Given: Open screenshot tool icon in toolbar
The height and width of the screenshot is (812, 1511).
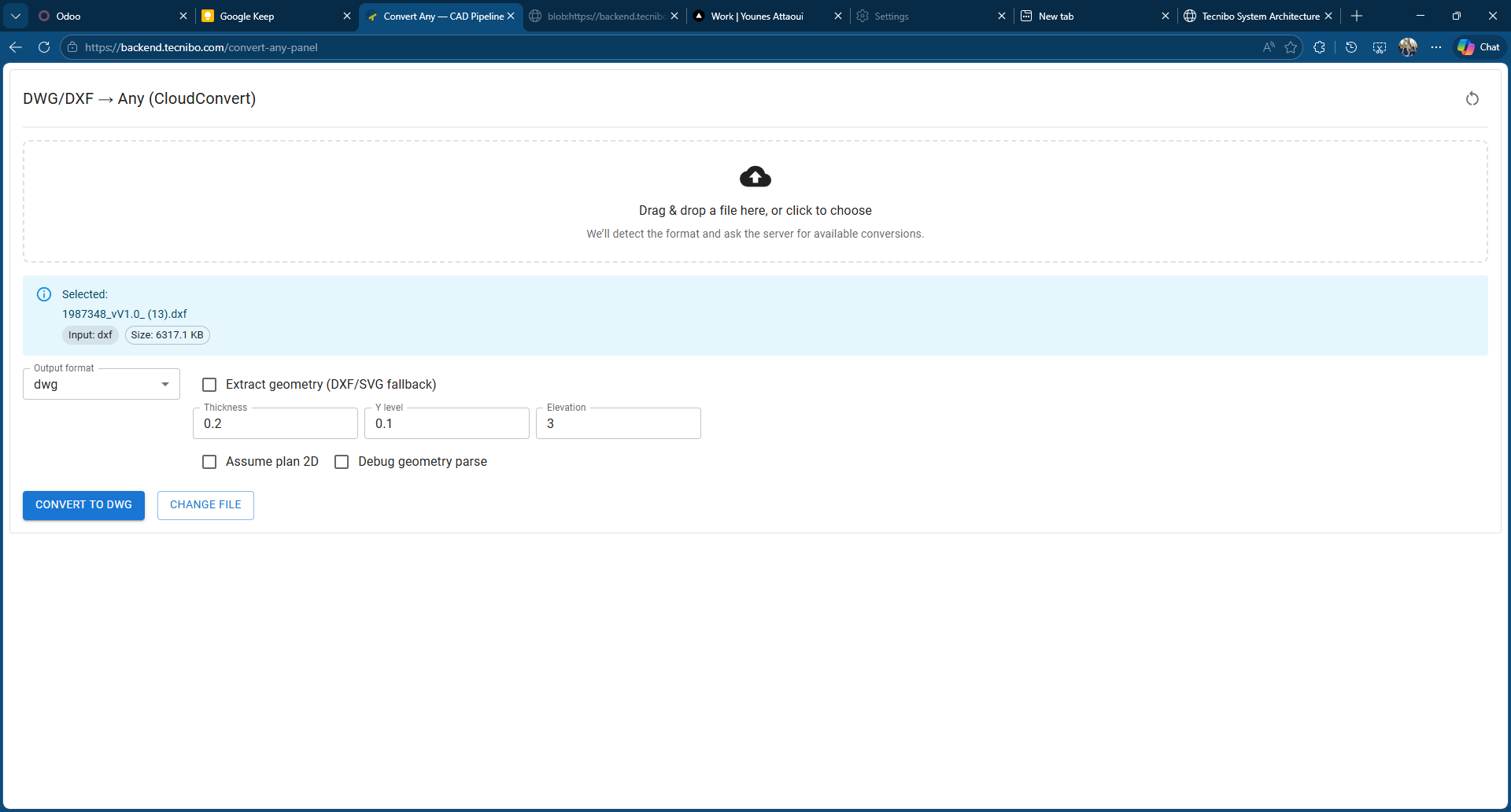Looking at the screenshot, I should [1380, 47].
